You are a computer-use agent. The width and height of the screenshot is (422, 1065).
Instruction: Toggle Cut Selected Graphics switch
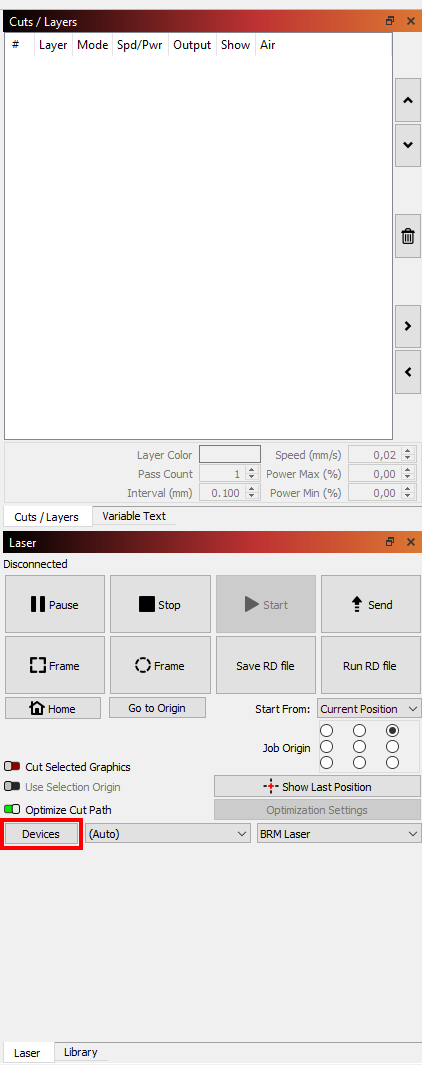(x=12, y=766)
